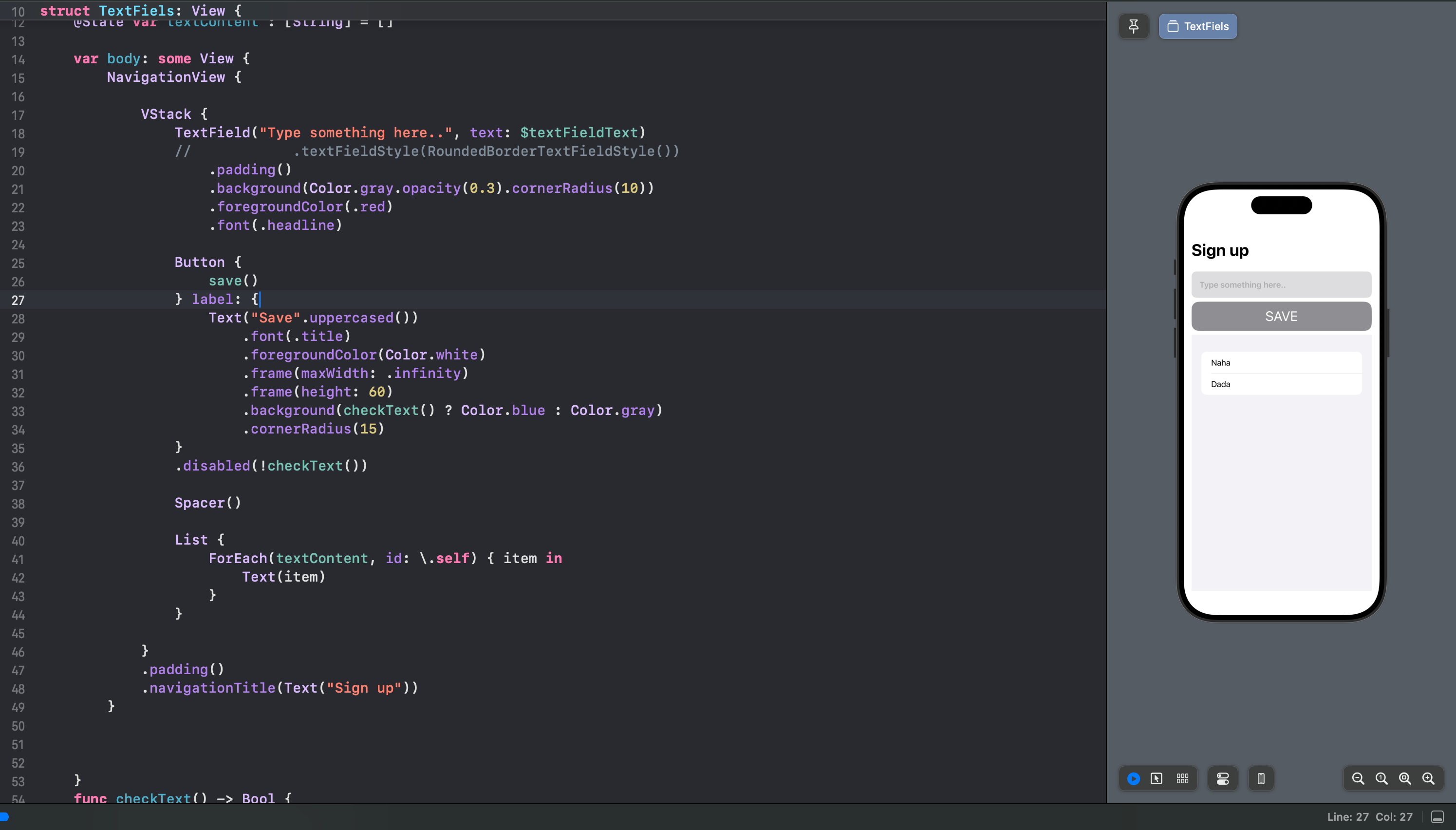The width and height of the screenshot is (1456, 830).
Task: Click line number 40 in gutter
Action: 18,540
